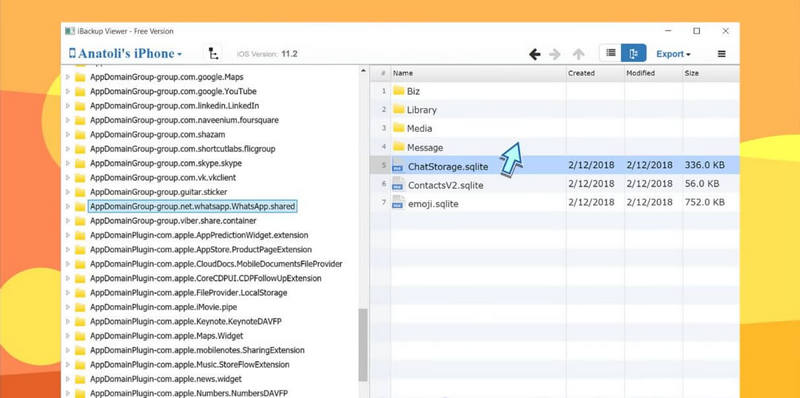This screenshot has width=800, height=398.
Task: Expand the WhatsApp.shared tree node
Action: [x=67, y=207]
